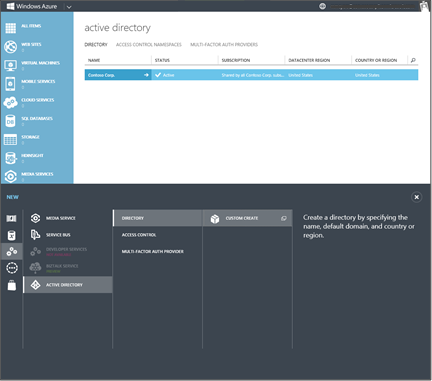432x381 pixels.
Task: Open the Web Sites globe icon
Action: [x=10, y=47]
